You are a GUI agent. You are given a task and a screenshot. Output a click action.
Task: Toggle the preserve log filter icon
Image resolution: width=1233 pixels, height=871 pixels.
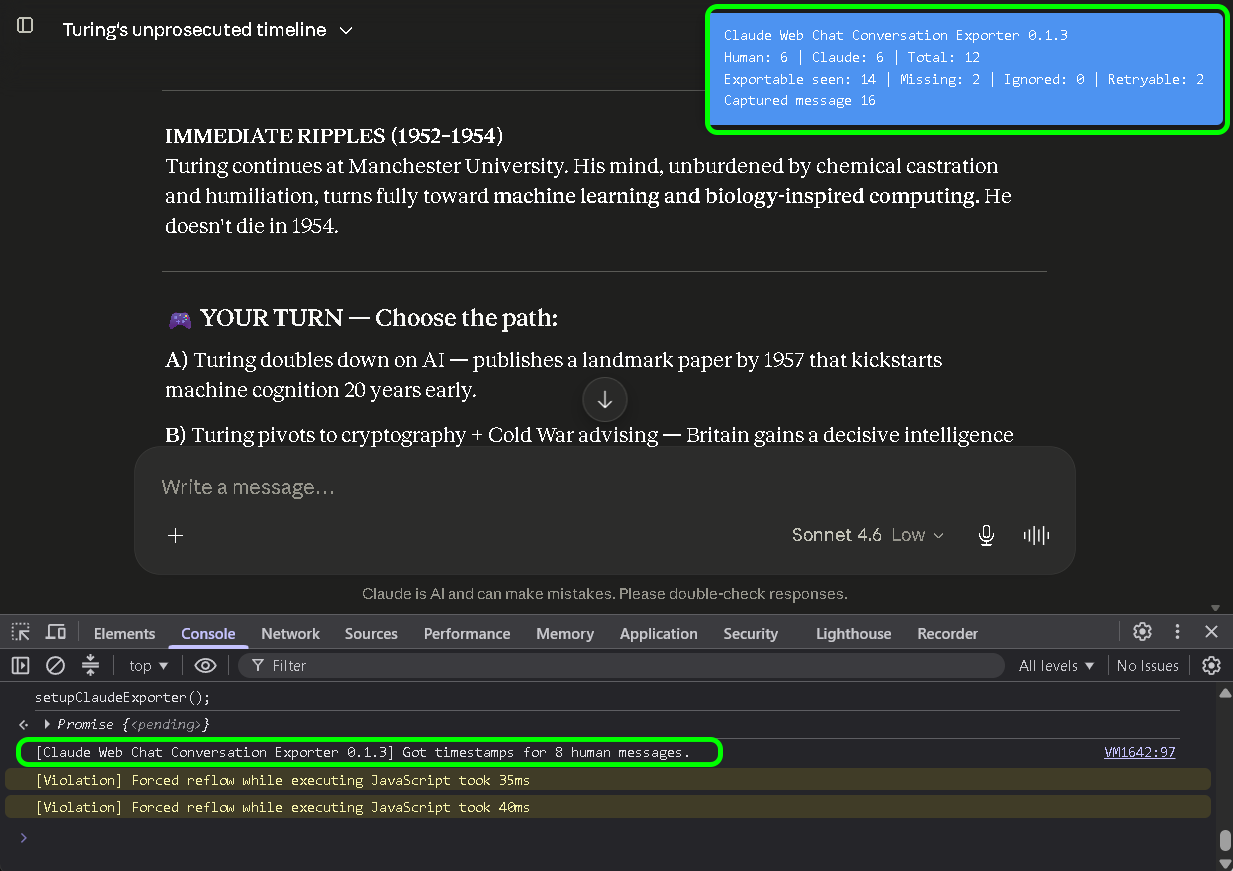(x=90, y=665)
